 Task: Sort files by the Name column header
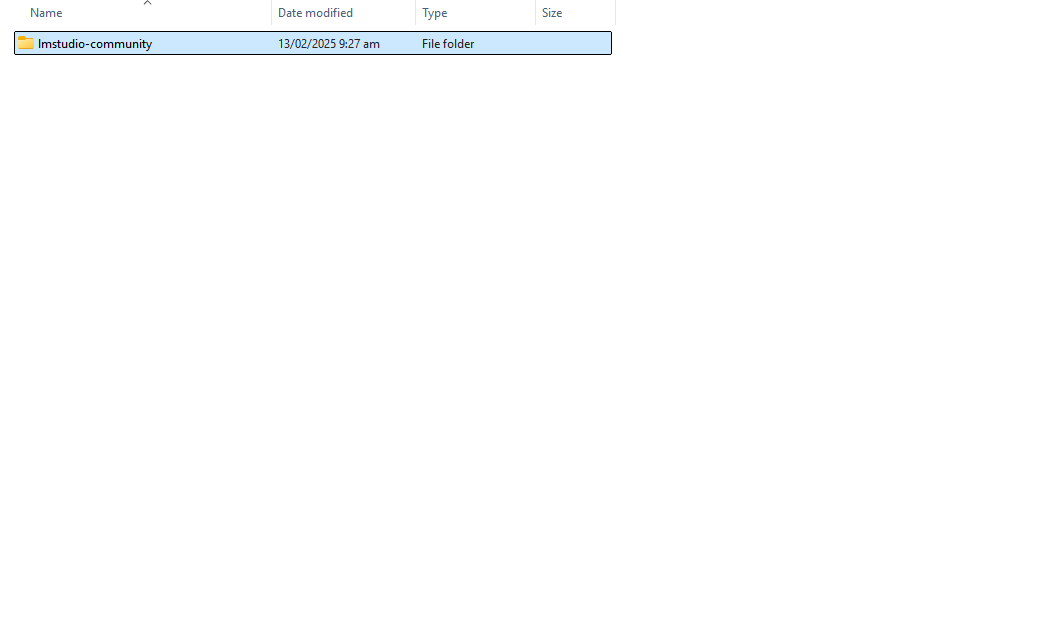pyautogui.click(x=46, y=13)
